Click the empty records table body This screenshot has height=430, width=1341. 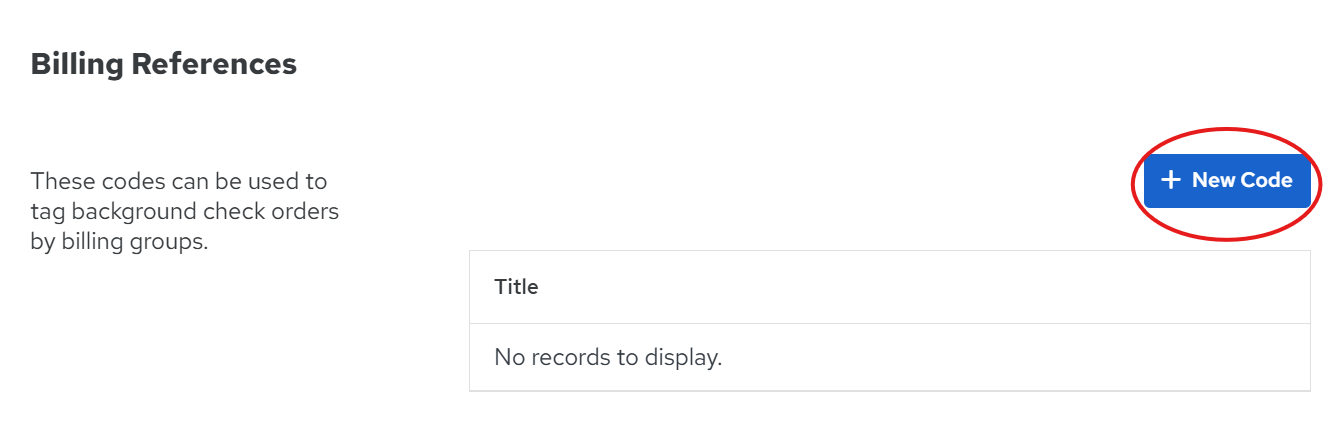click(889, 357)
